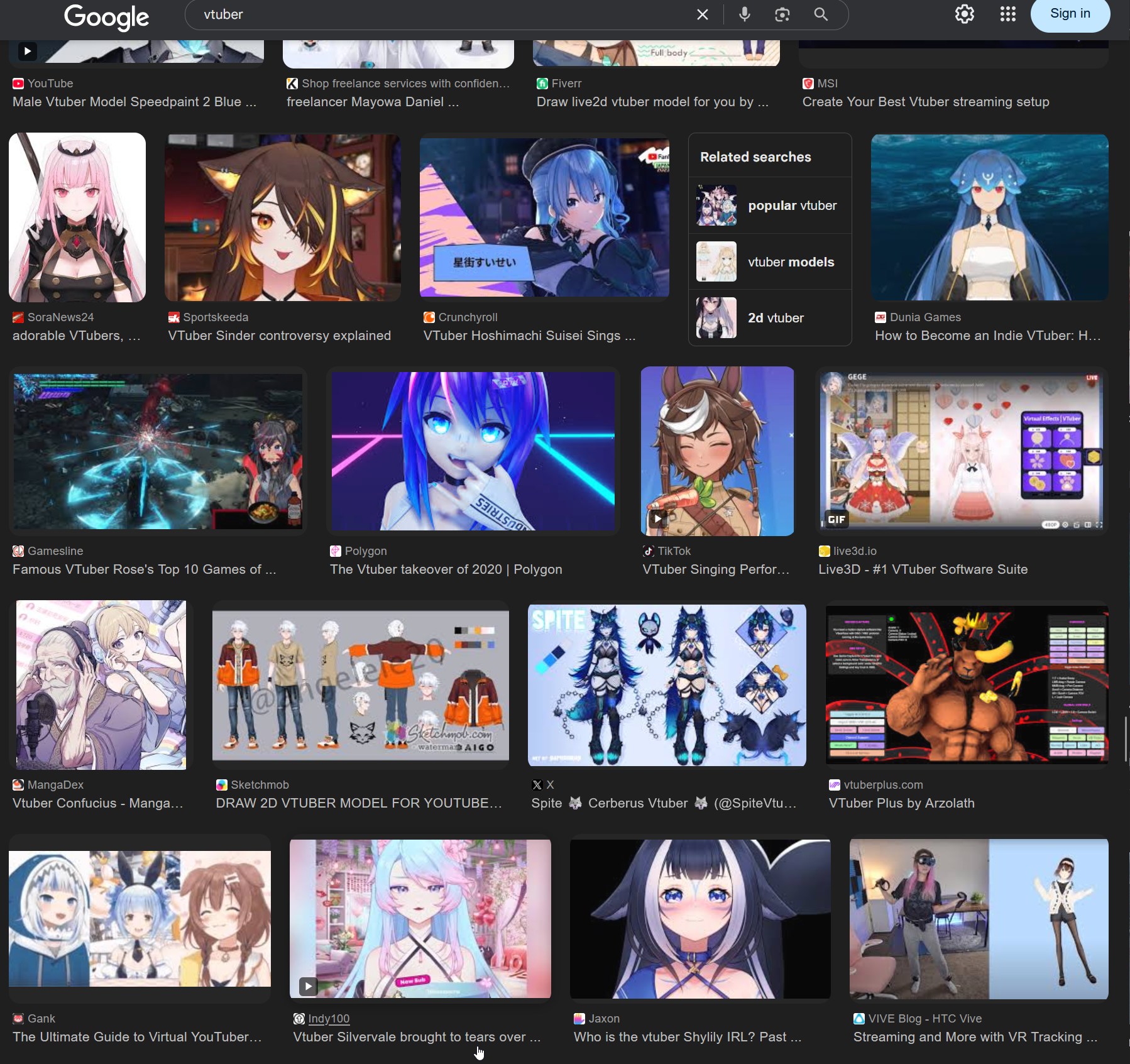Select the '2d vtuber' related search
The height and width of the screenshot is (1064, 1130).
770,317
